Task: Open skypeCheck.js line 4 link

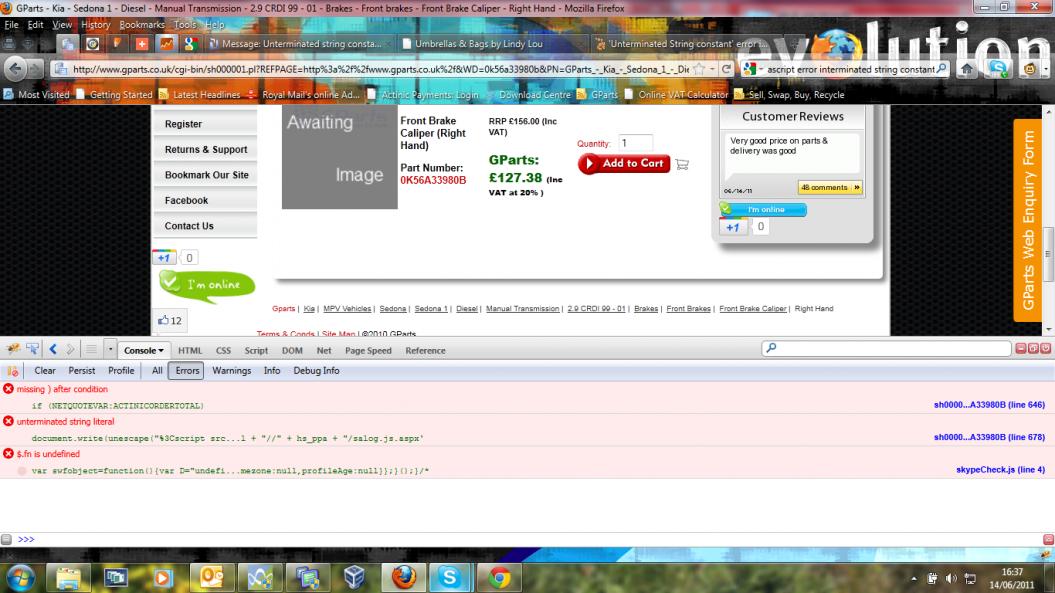Action: pyautogui.click(x=1001, y=470)
